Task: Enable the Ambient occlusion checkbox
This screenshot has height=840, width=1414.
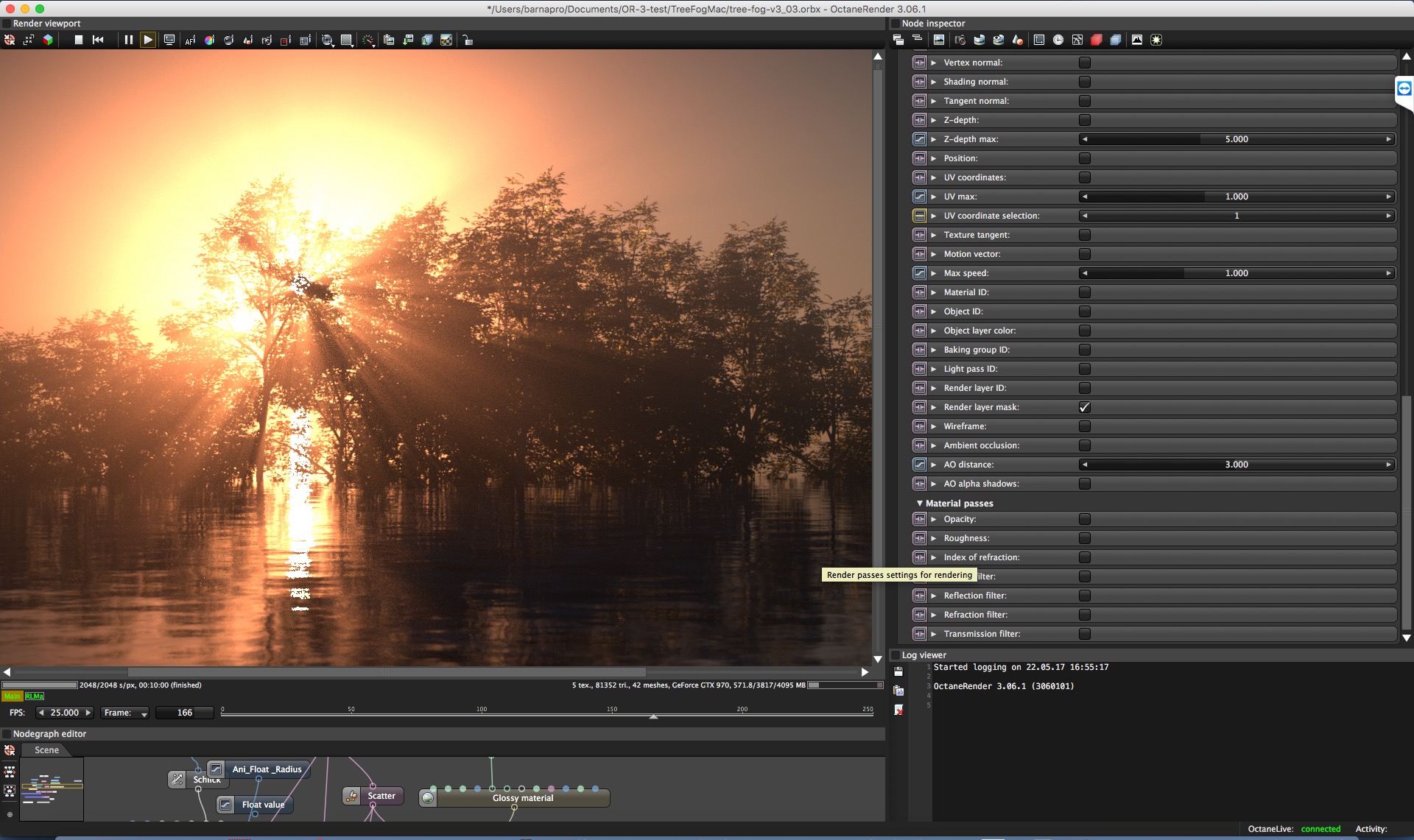Action: 1084,445
